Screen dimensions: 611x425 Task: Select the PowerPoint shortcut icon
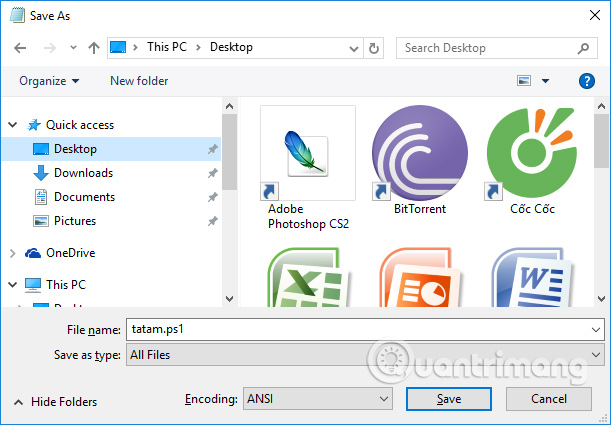(420, 277)
